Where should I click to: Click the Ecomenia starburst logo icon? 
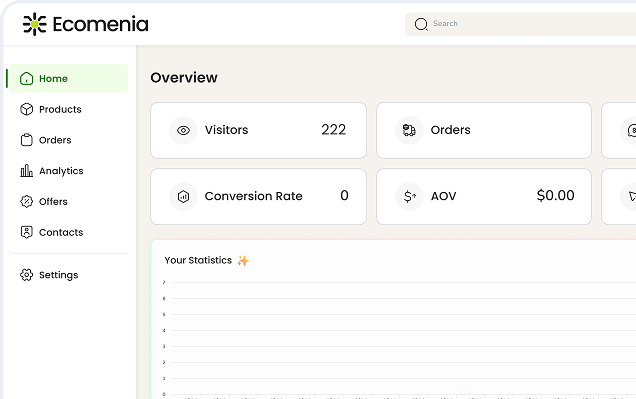34,24
